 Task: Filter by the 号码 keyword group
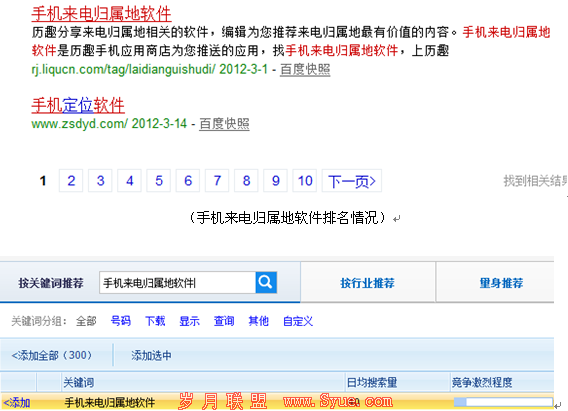[x=121, y=321]
